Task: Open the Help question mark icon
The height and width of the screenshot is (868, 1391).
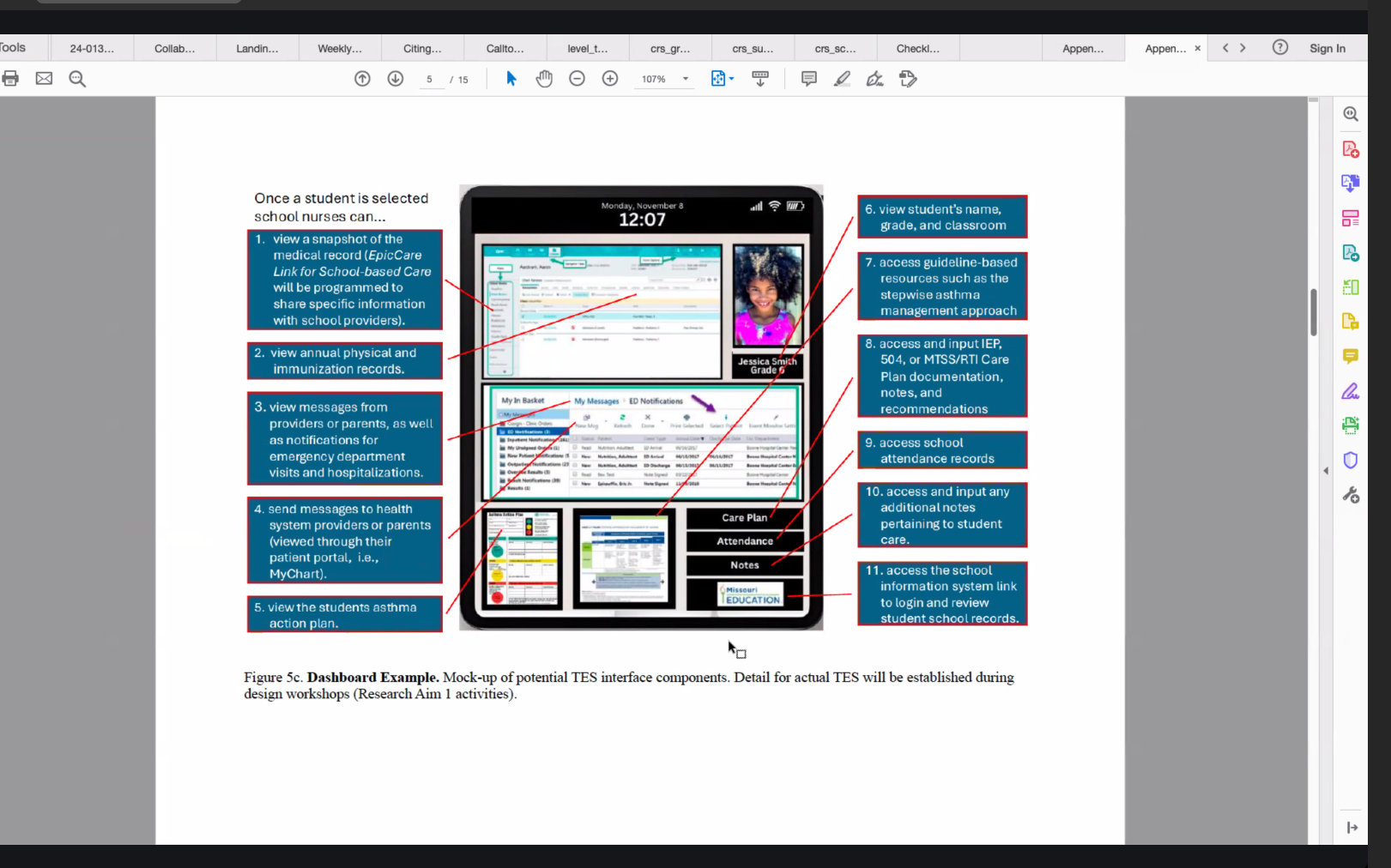Action: pyautogui.click(x=1279, y=48)
